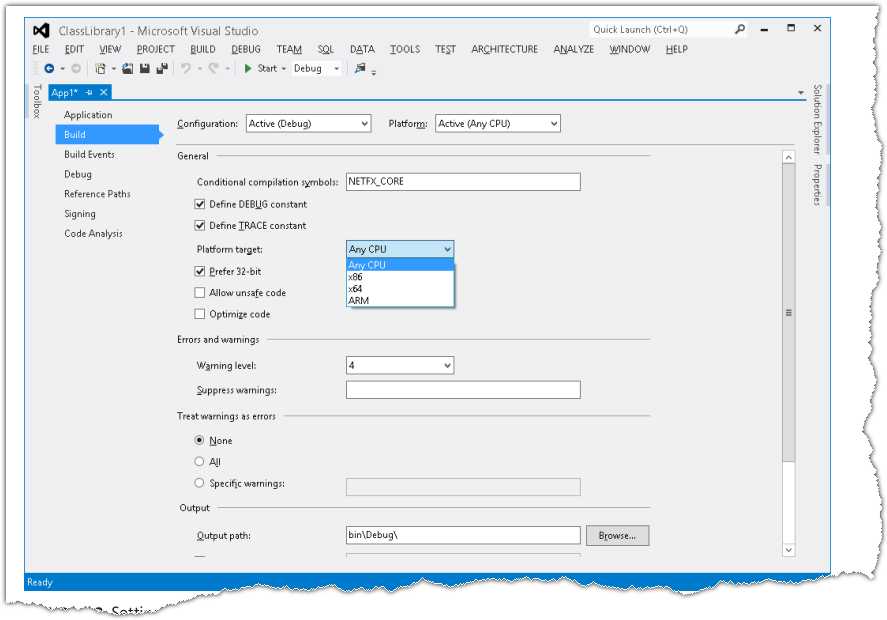Uncheck the Prefer 32-bit checkbox
Viewport: 887px width, 620px height.
tap(200, 272)
